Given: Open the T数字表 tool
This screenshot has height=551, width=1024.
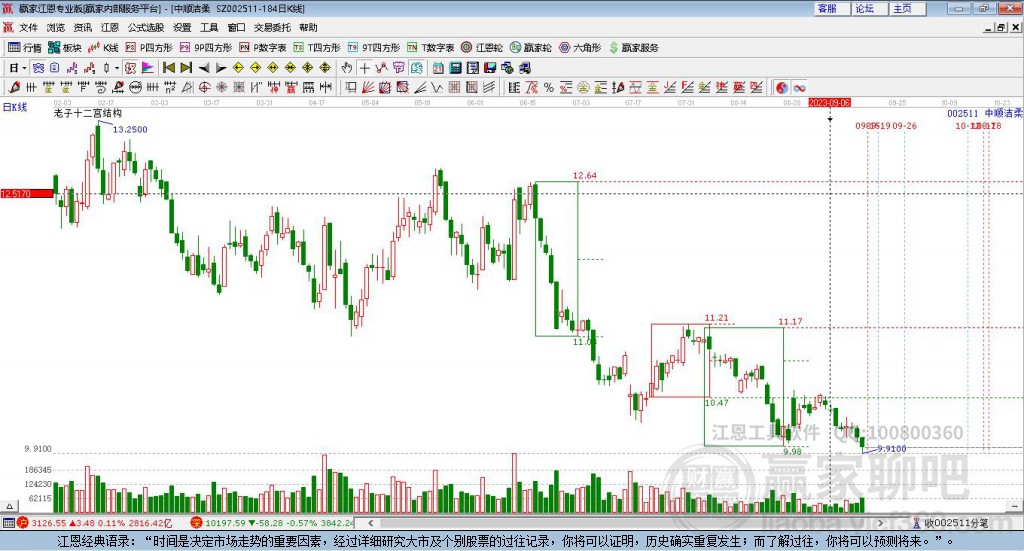Looking at the screenshot, I should pyautogui.click(x=430, y=48).
